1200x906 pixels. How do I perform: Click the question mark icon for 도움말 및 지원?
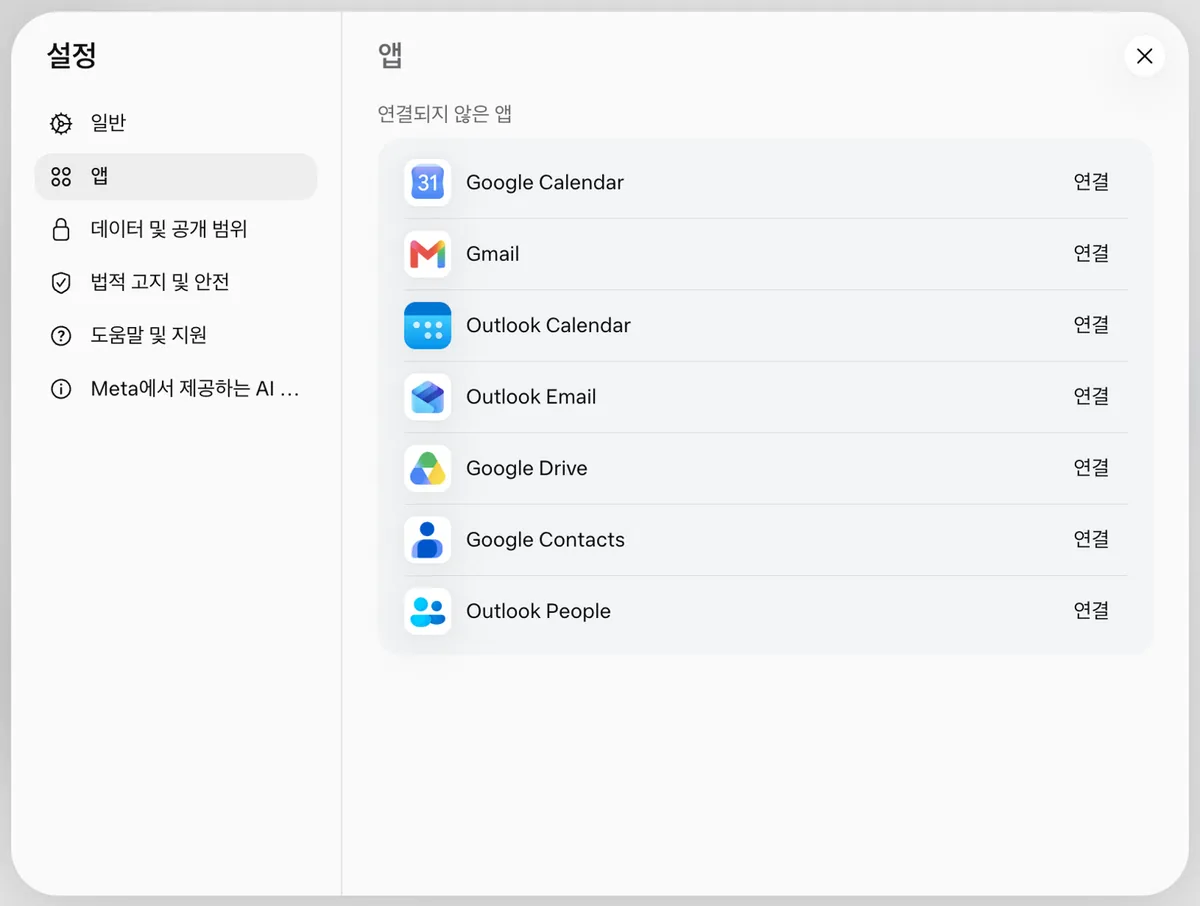[61, 336]
